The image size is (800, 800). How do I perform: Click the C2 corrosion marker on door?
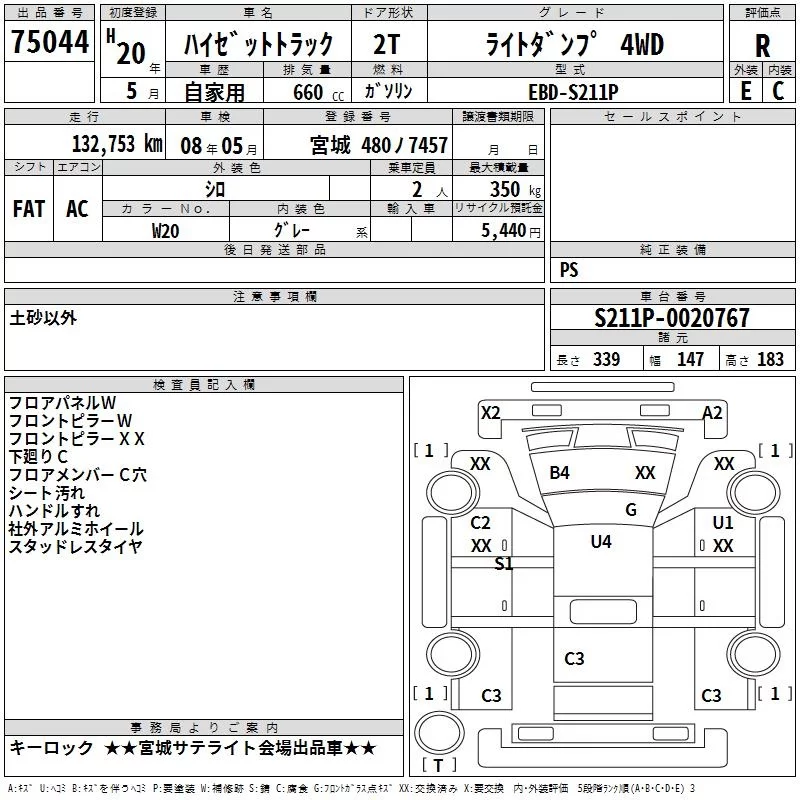pos(480,523)
